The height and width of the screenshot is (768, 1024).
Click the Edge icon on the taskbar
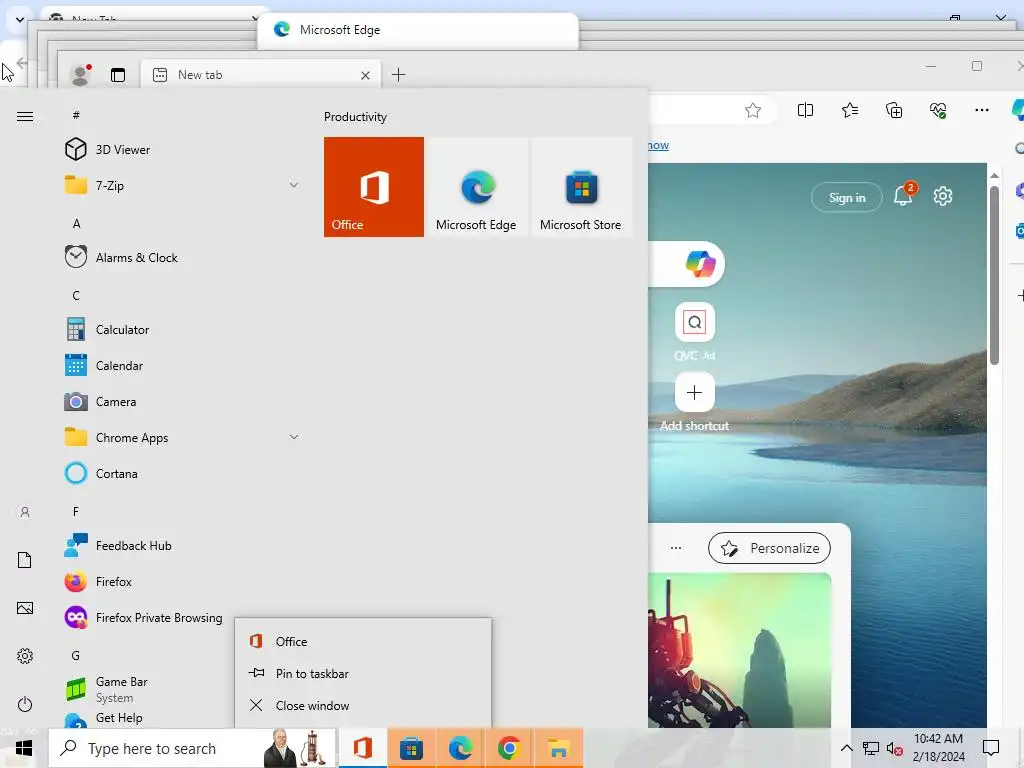460,748
